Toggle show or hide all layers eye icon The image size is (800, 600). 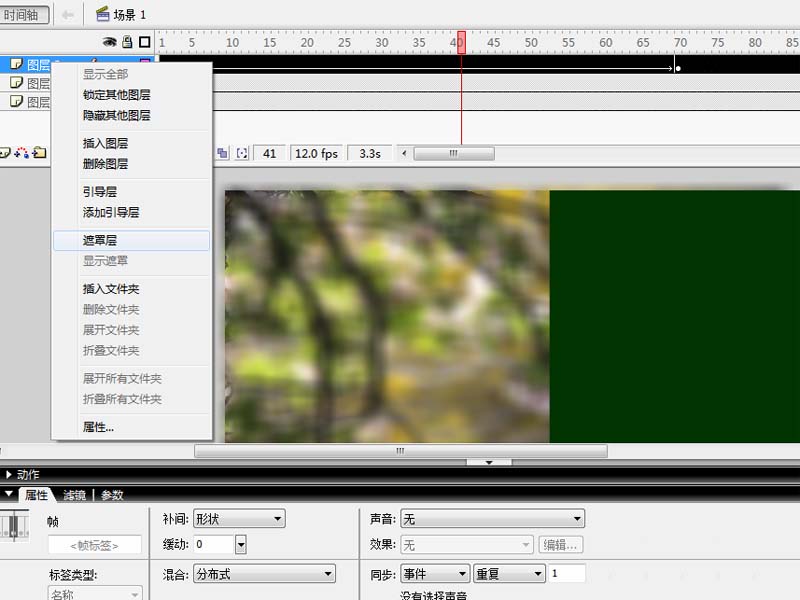(109, 42)
